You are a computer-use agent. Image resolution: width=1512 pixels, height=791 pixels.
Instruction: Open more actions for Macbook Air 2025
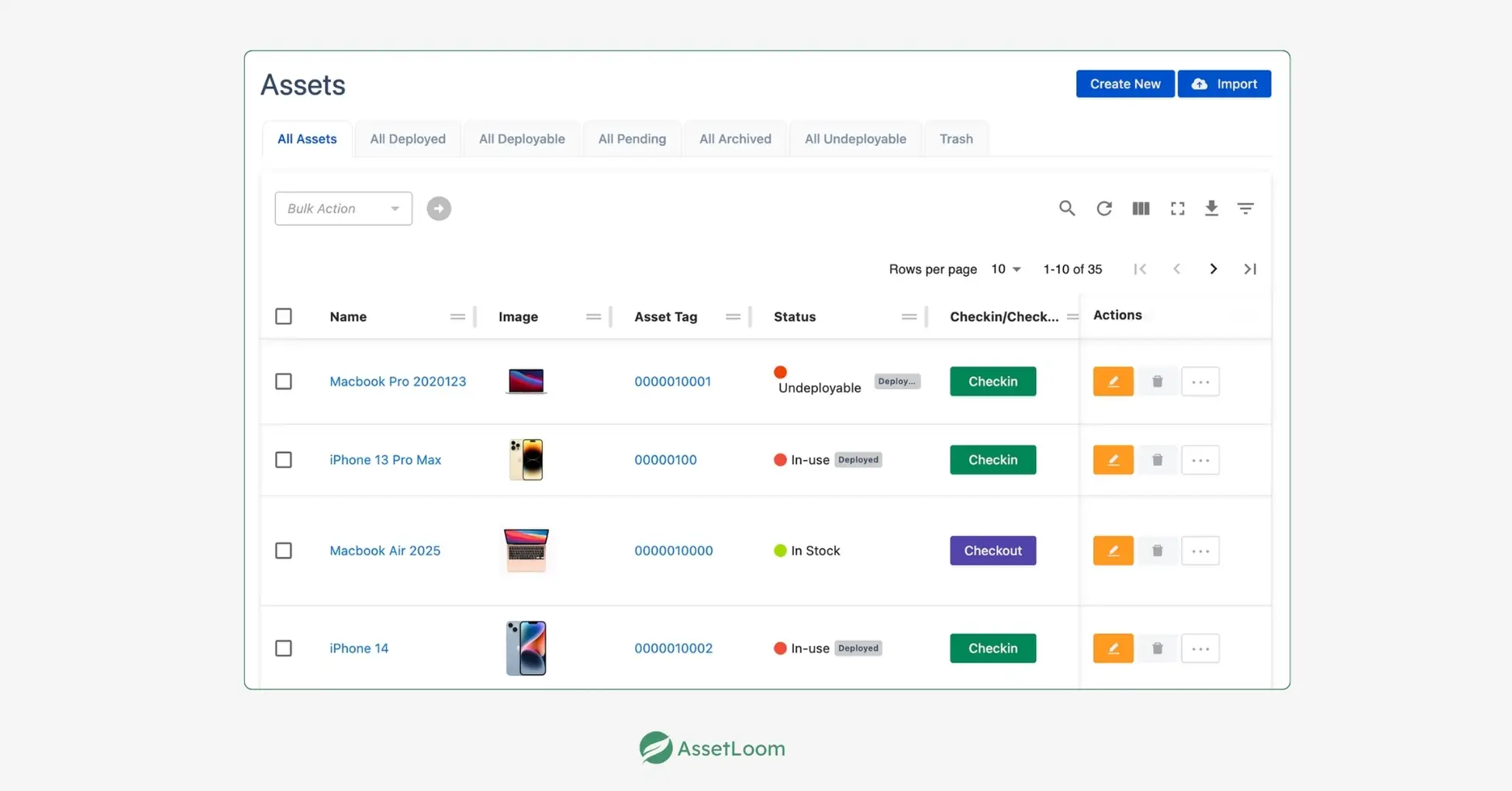click(1200, 551)
